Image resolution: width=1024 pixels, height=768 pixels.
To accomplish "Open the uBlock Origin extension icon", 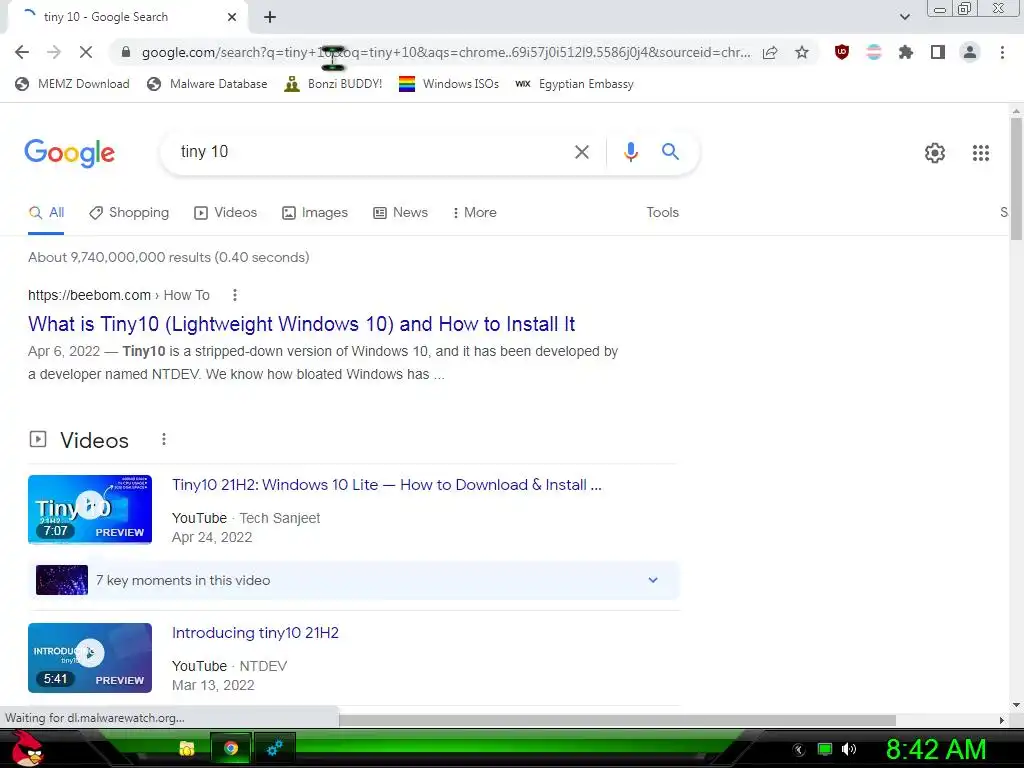I will coord(842,52).
